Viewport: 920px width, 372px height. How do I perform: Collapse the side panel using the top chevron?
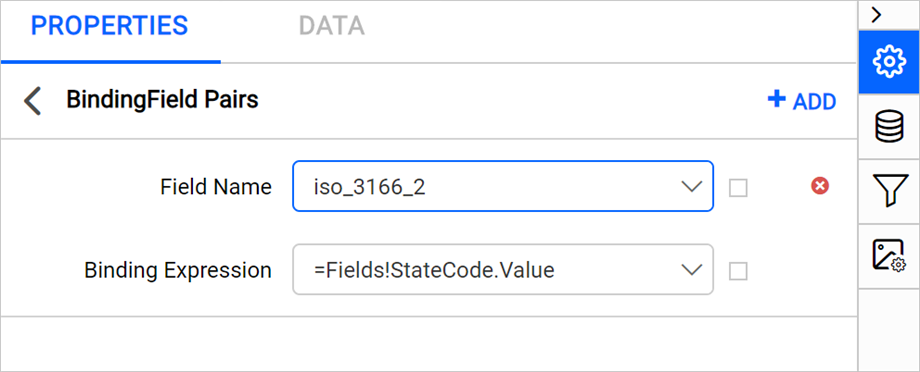point(877,15)
